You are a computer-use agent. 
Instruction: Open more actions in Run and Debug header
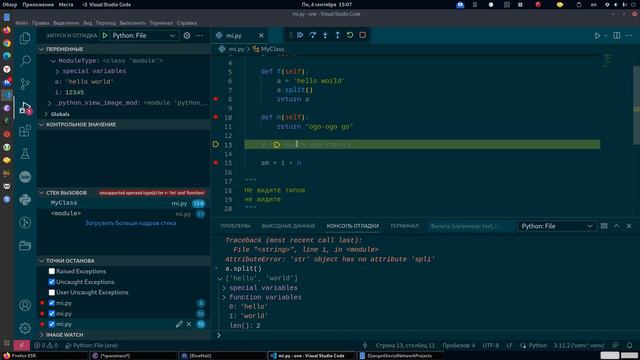[200, 36]
